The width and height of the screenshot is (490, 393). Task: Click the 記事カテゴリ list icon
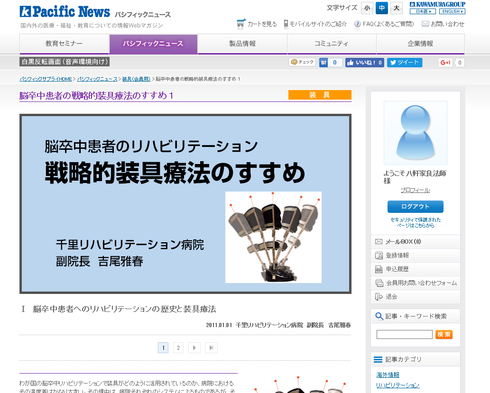coord(378,359)
